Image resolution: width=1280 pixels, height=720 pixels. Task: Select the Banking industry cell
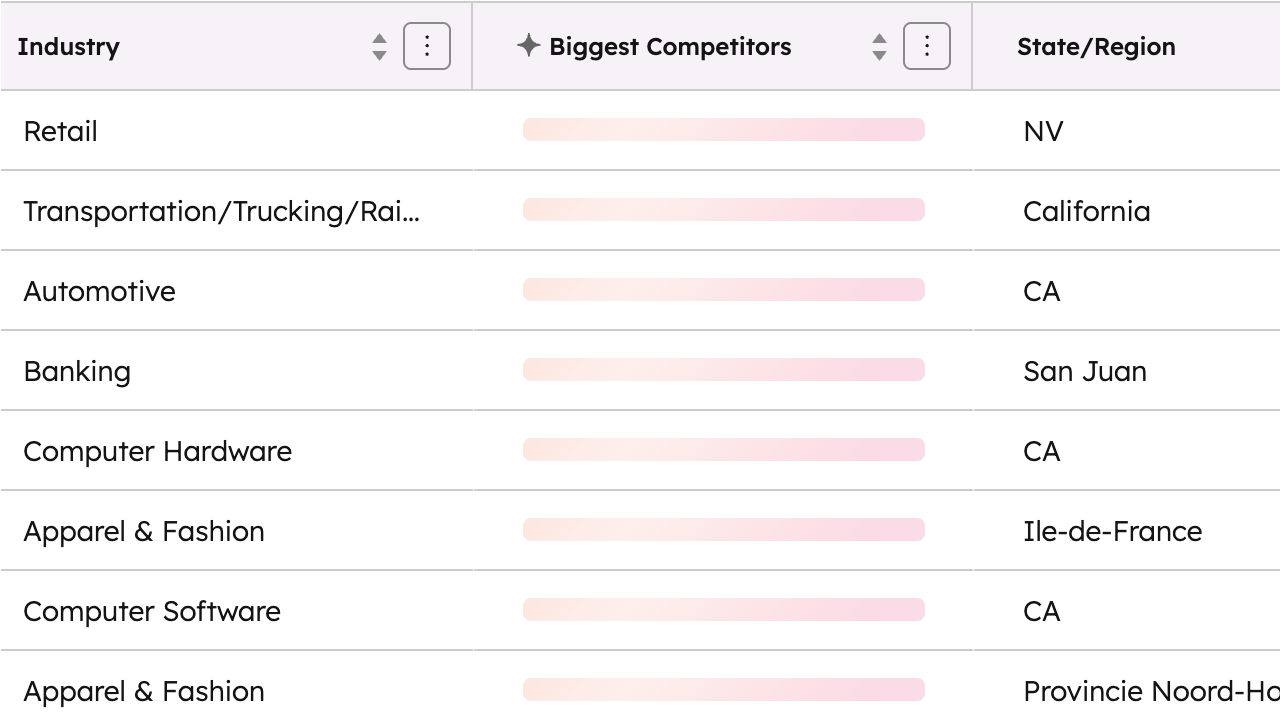[77, 371]
